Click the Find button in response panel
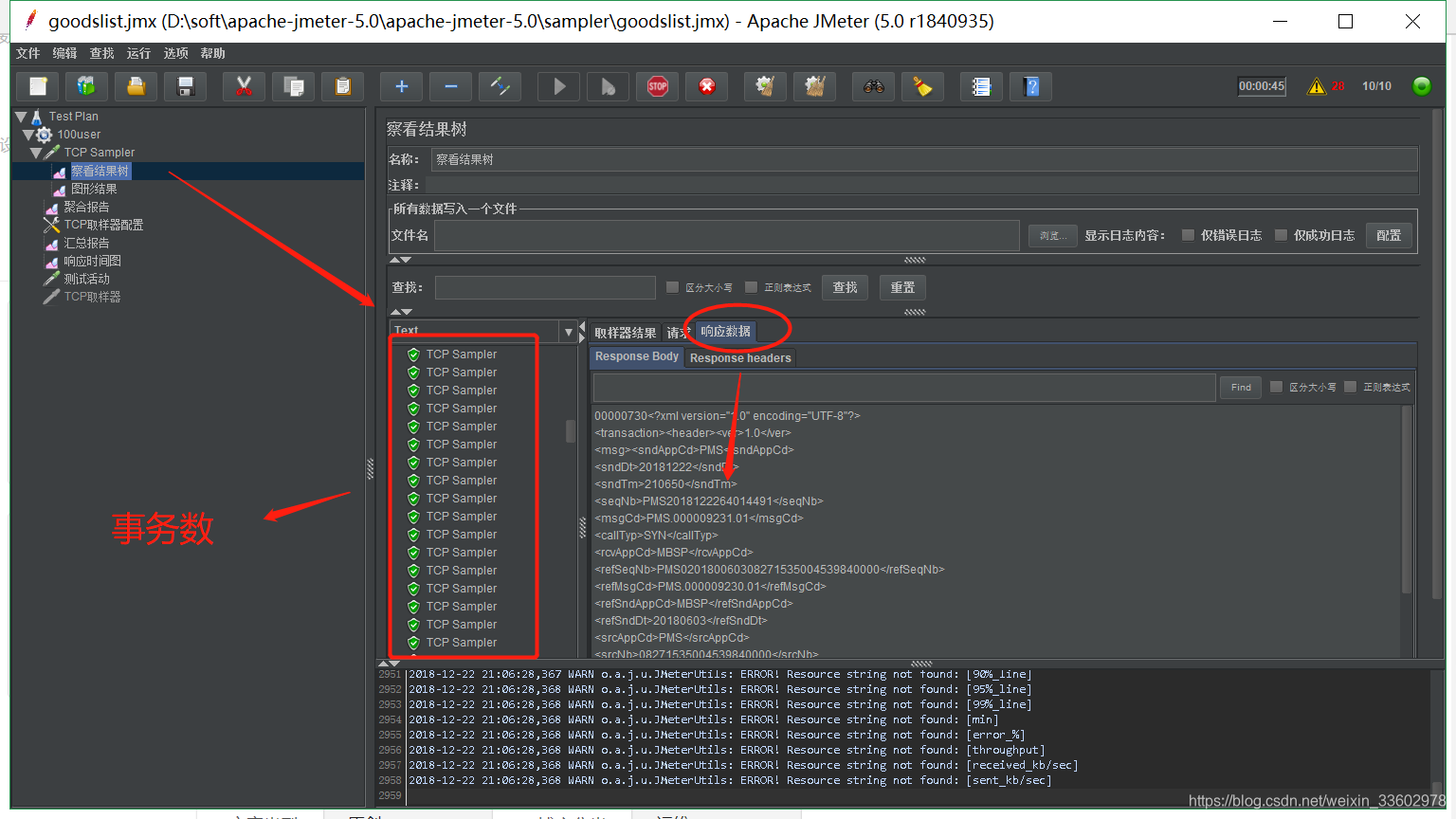 pyautogui.click(x=1241, y=387)
